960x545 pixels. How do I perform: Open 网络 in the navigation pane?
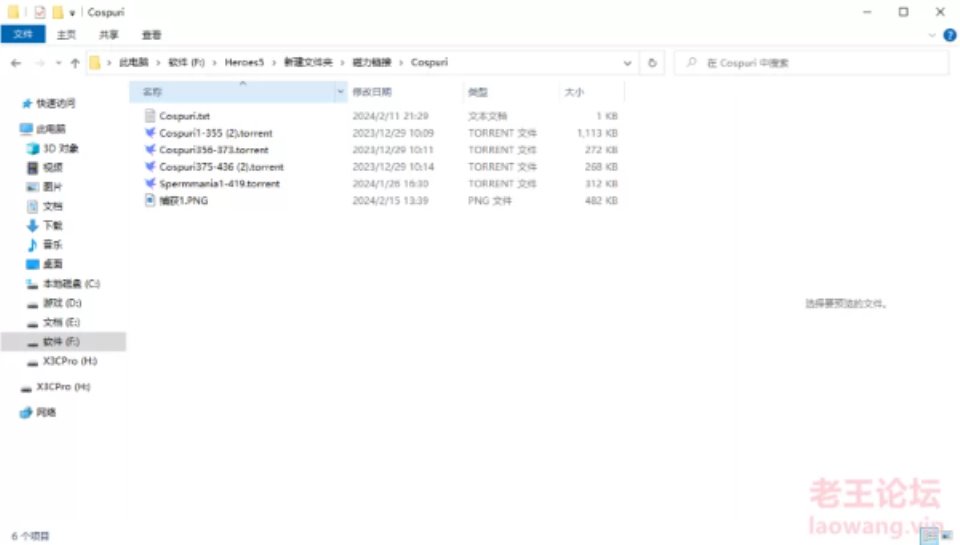coord(45,412)
